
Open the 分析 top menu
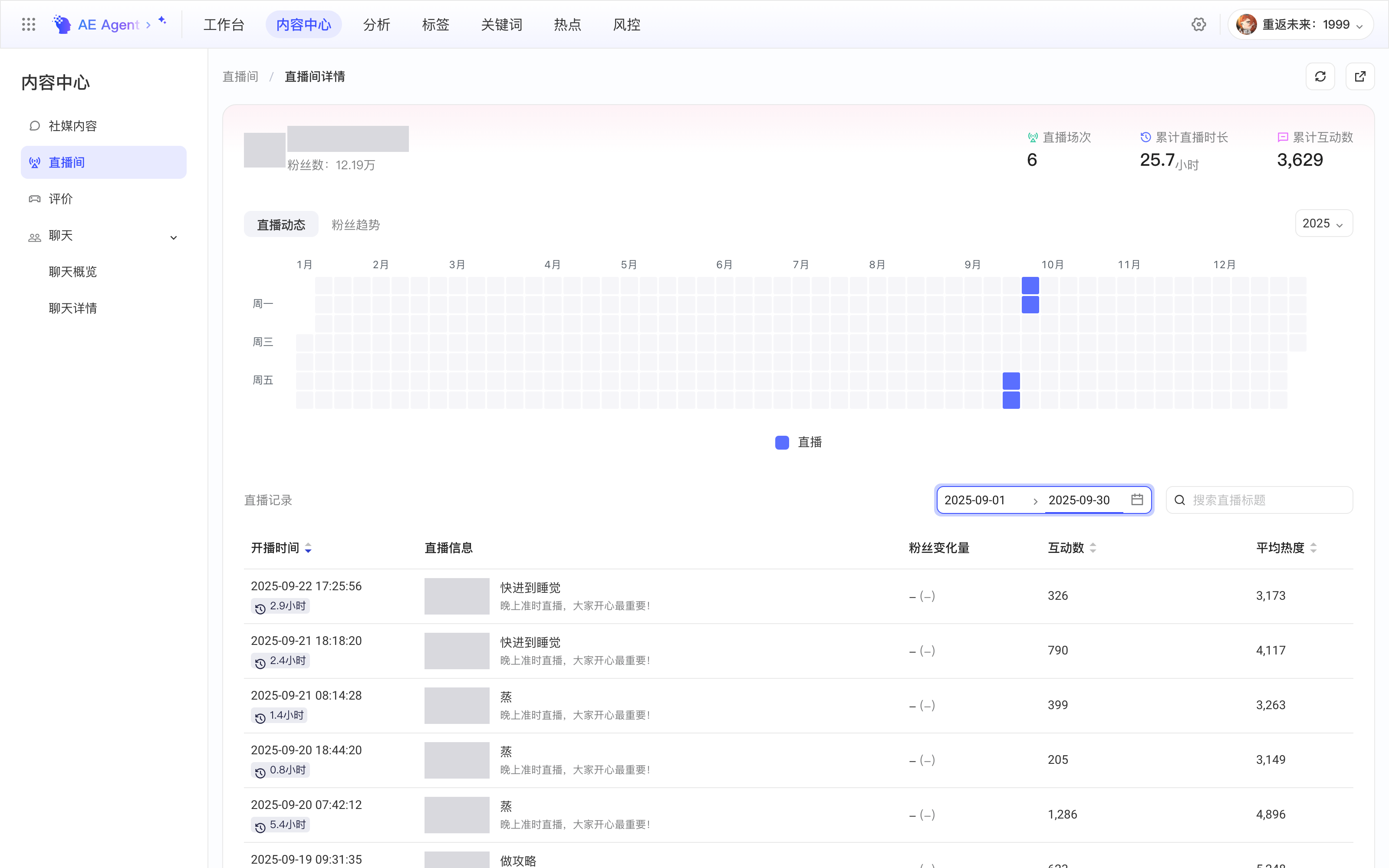[376, 25]
